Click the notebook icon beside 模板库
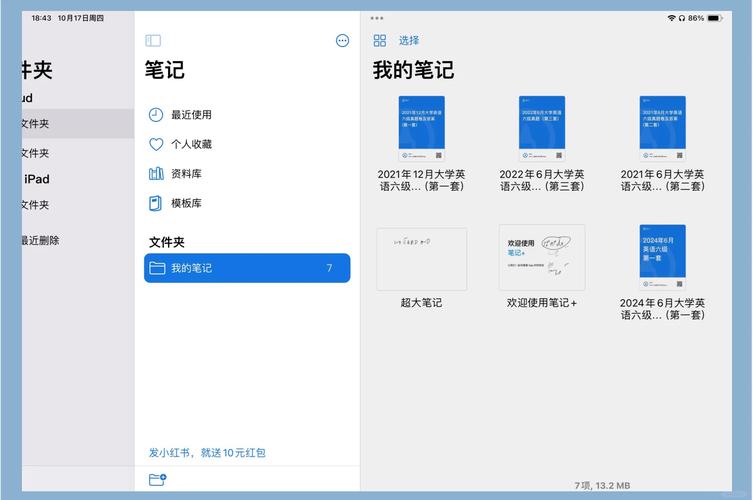The width and height of the screenshot is (753, 500). pos(155,203)
